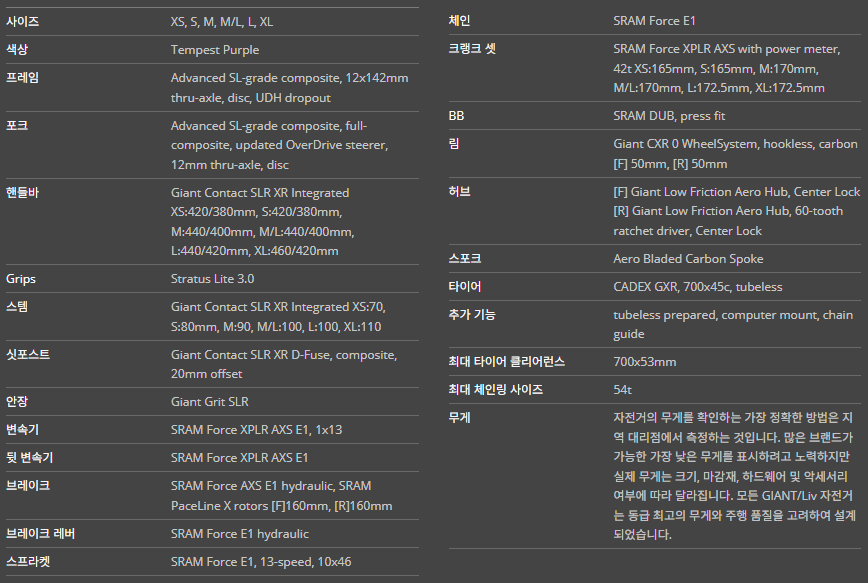The height and width of the screenshot is (583, 868).
Task: Click the '포크' spec label
Action: point(17,126)
